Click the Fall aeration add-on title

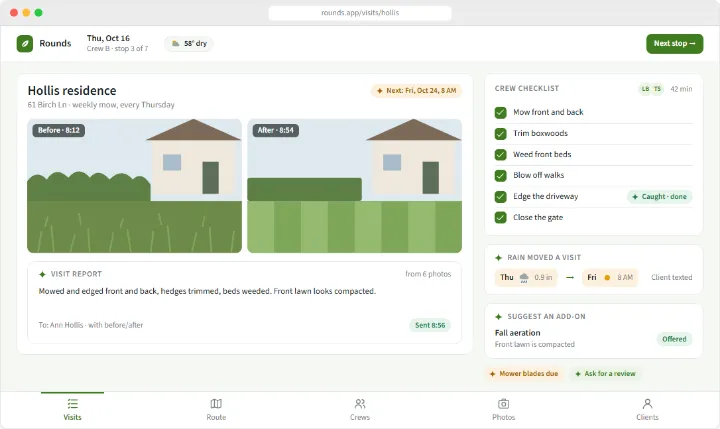pos(518,333)
